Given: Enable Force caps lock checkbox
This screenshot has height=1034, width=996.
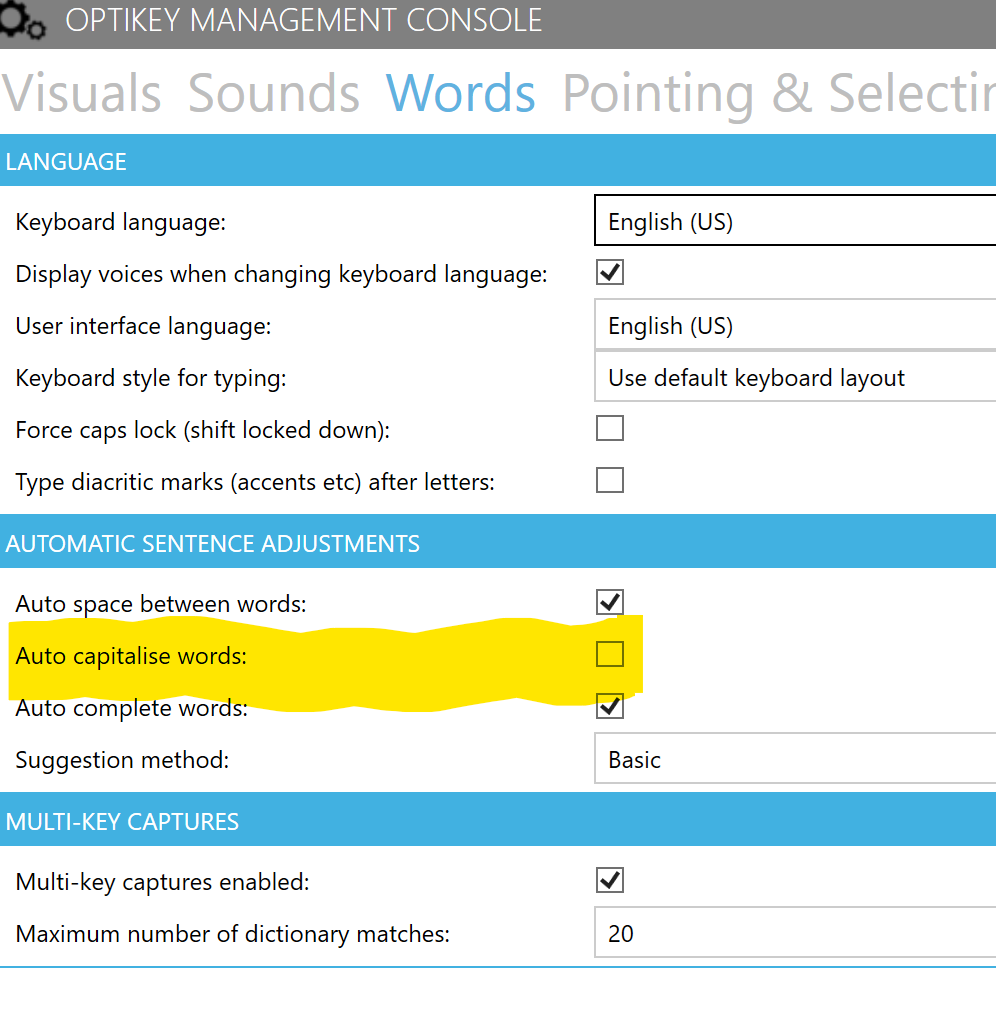Looking at the screenshot, I should pos(609,428).
